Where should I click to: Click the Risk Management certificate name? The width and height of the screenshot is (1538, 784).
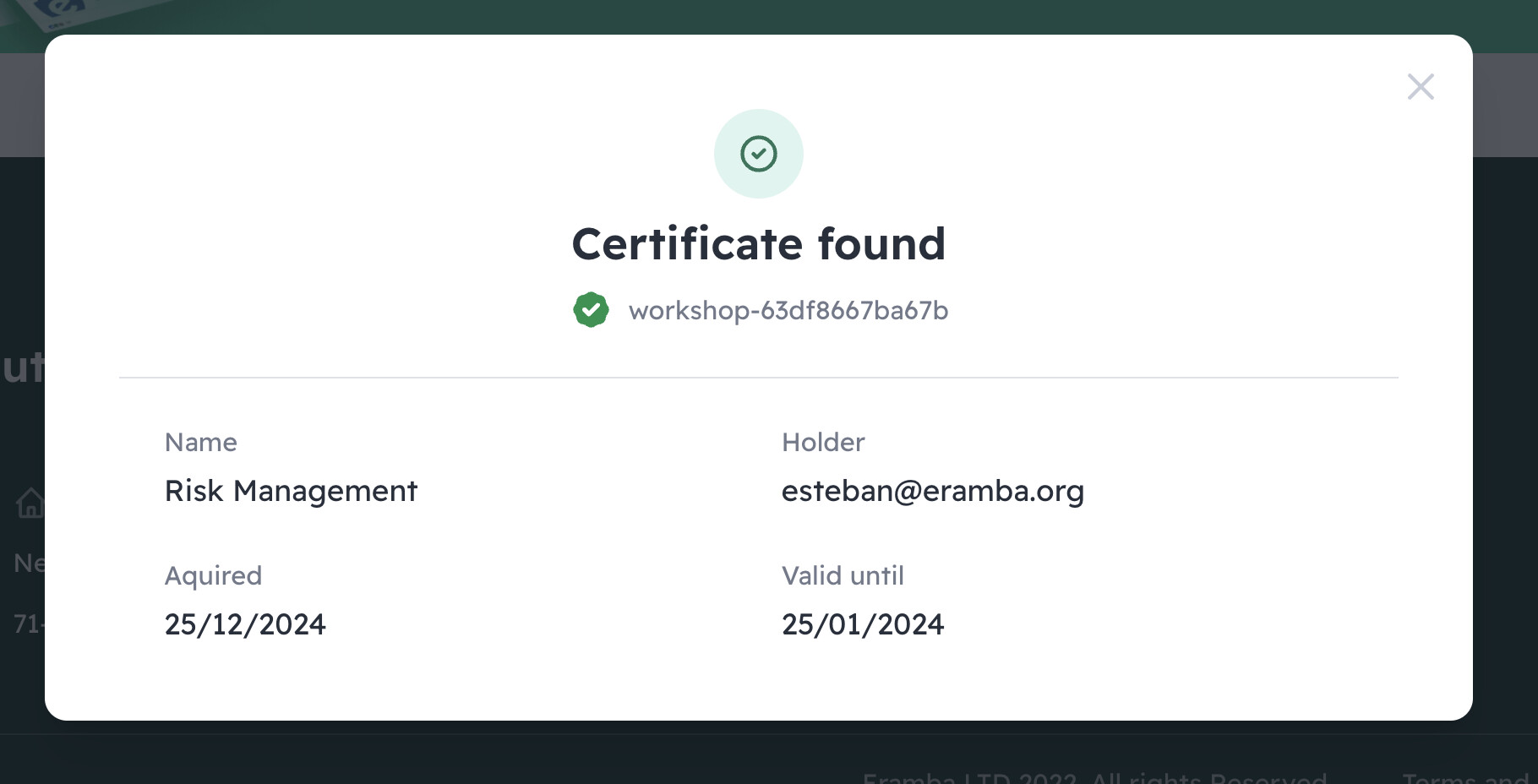click(291, 491)
